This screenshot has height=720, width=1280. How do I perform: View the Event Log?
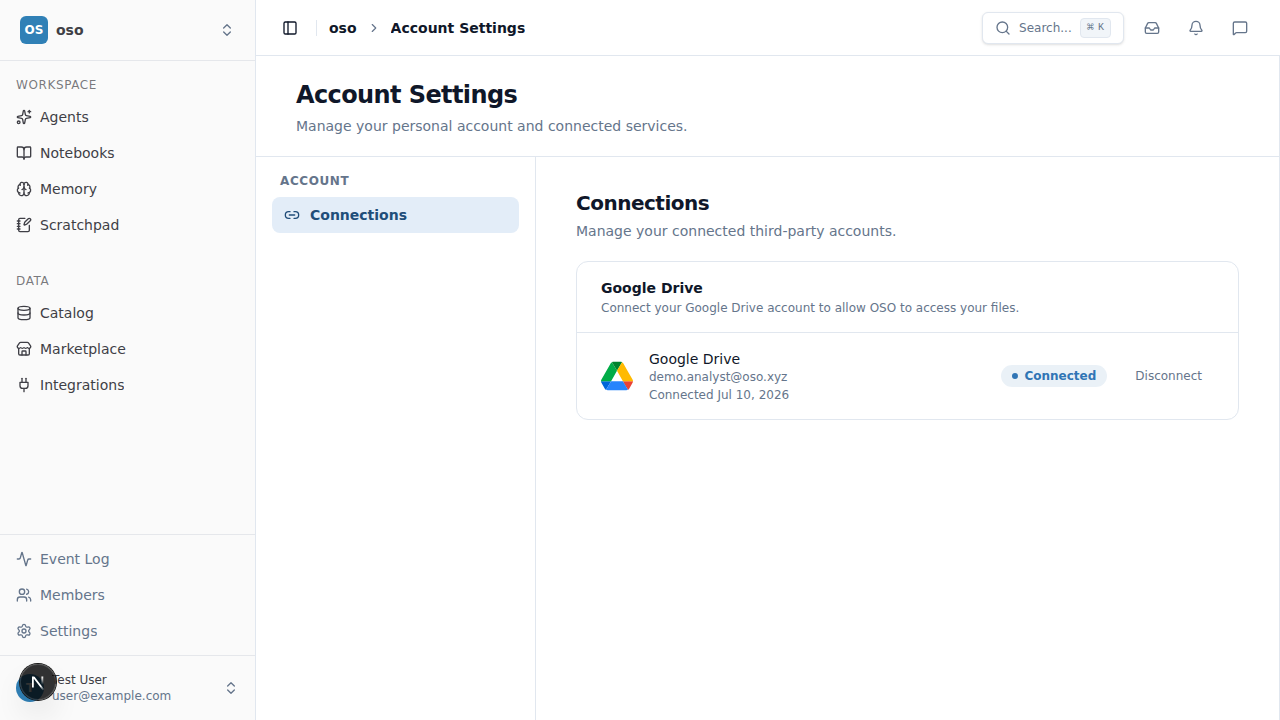pos(128,559)
